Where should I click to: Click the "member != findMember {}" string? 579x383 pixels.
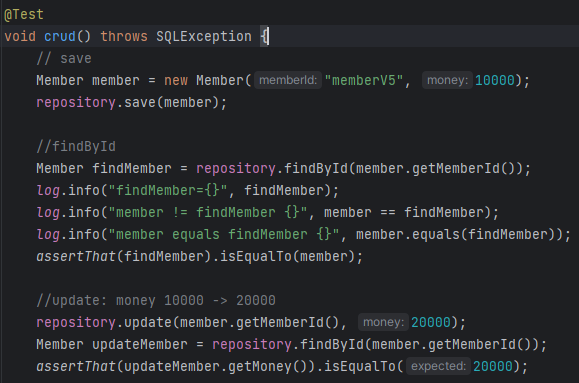pos(208,212)
